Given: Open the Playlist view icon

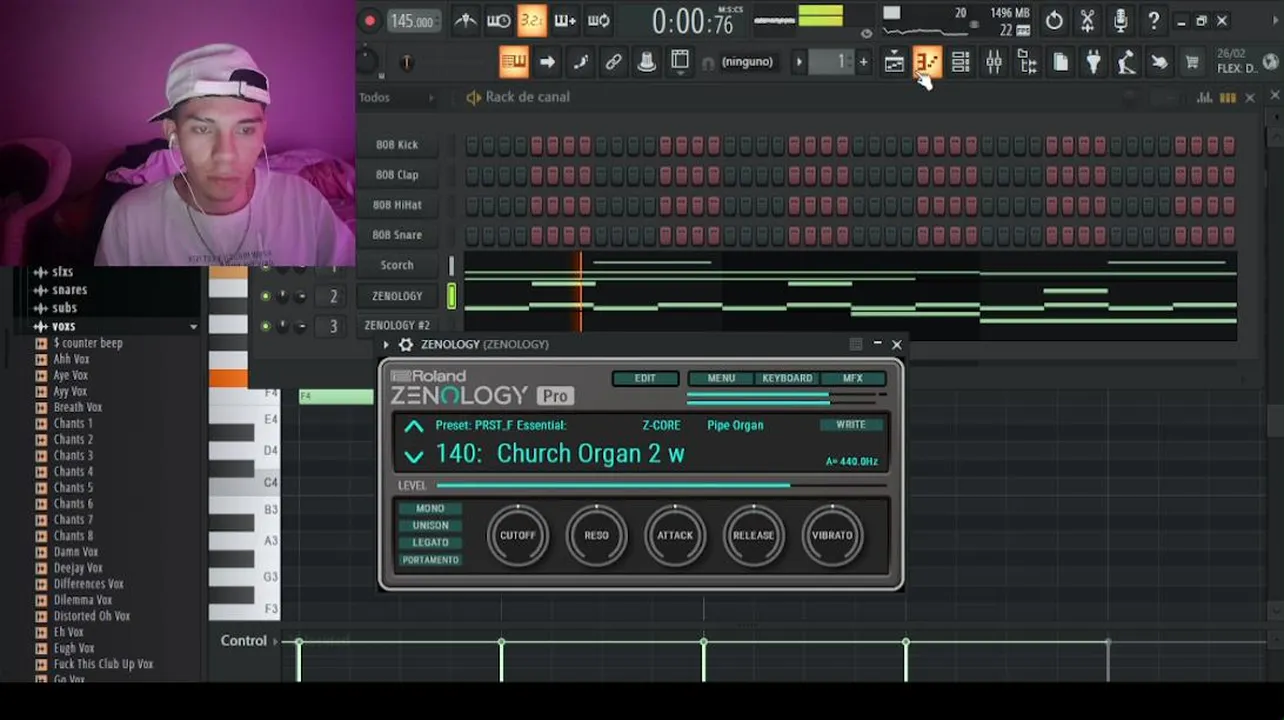Looking at the screenshot, I should tap(894, 62).
